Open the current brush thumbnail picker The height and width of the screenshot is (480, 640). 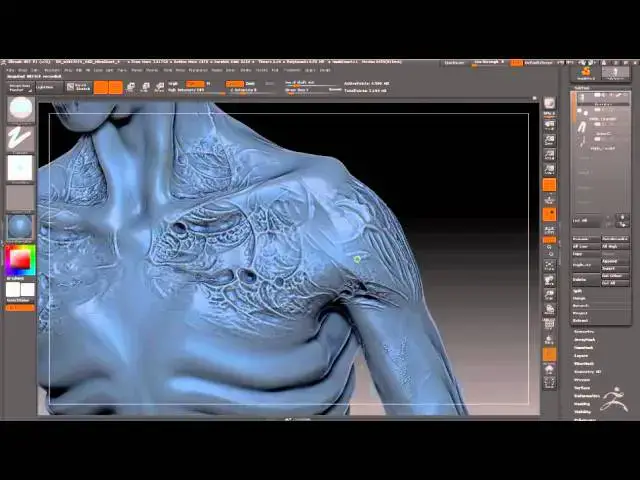[x=20, y=108]
